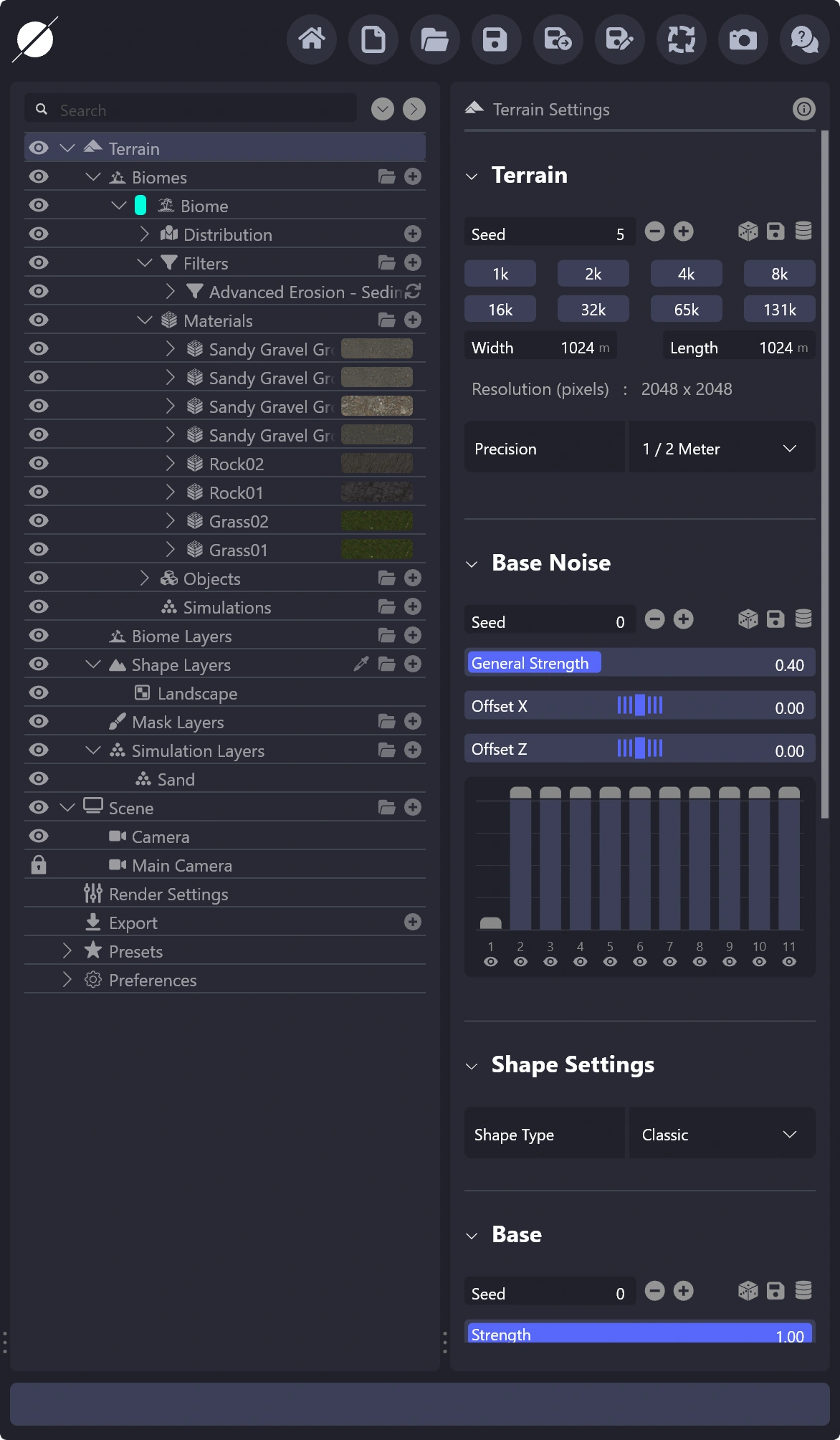
Task: Set terrain size to 4k
Action: (686, 274)
